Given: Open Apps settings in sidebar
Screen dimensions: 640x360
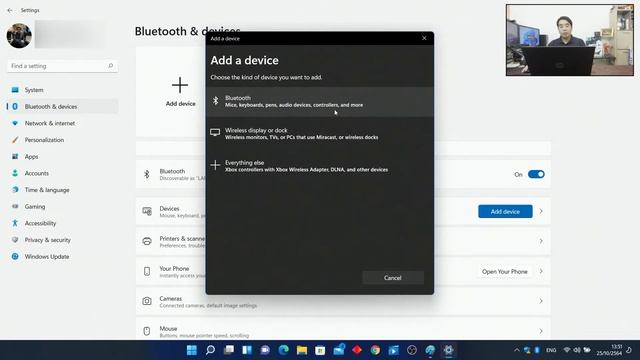Looking at the screenshot, I should coord(62,157).
